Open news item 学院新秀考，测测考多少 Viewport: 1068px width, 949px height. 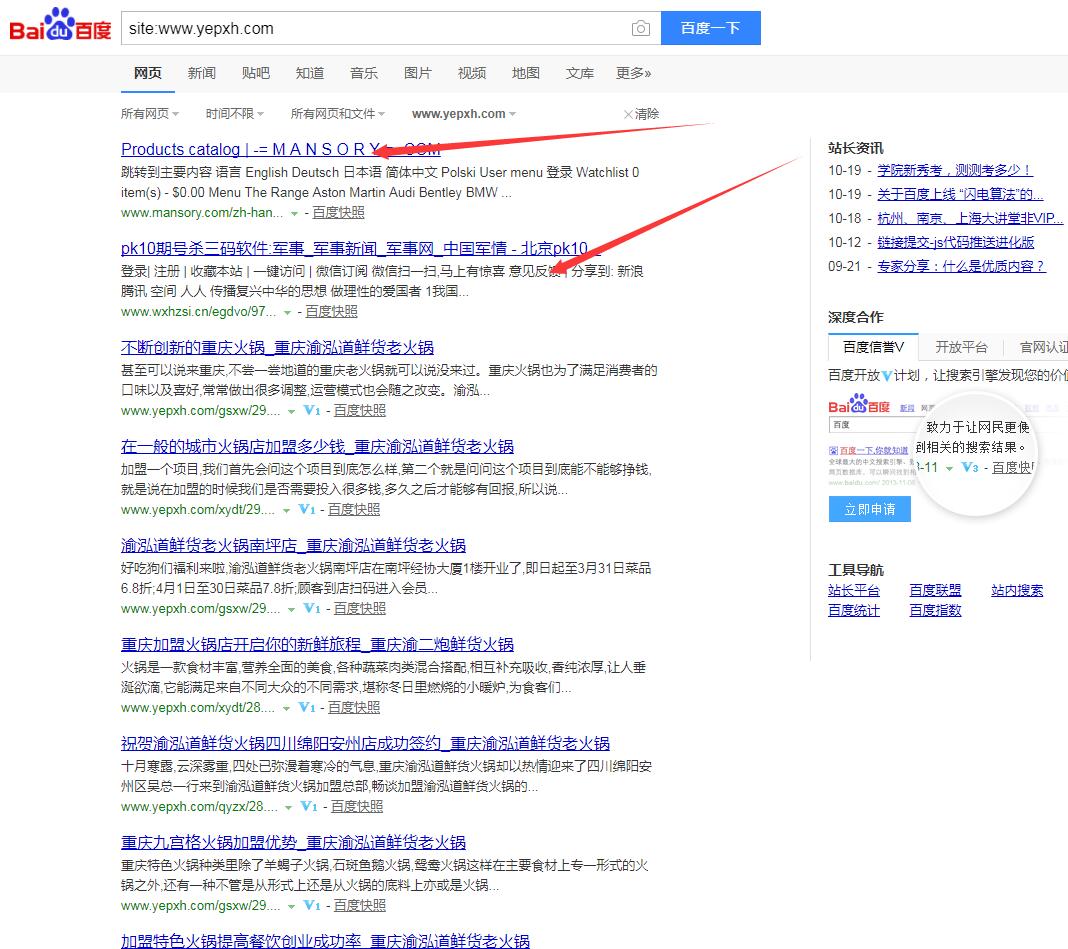point(954,170)
